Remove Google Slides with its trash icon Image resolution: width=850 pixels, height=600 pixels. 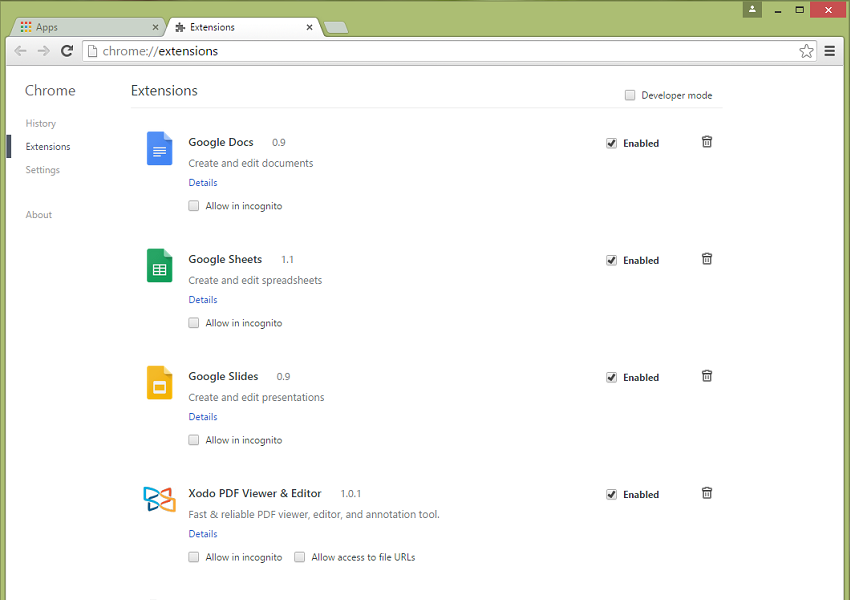point(707,376)
